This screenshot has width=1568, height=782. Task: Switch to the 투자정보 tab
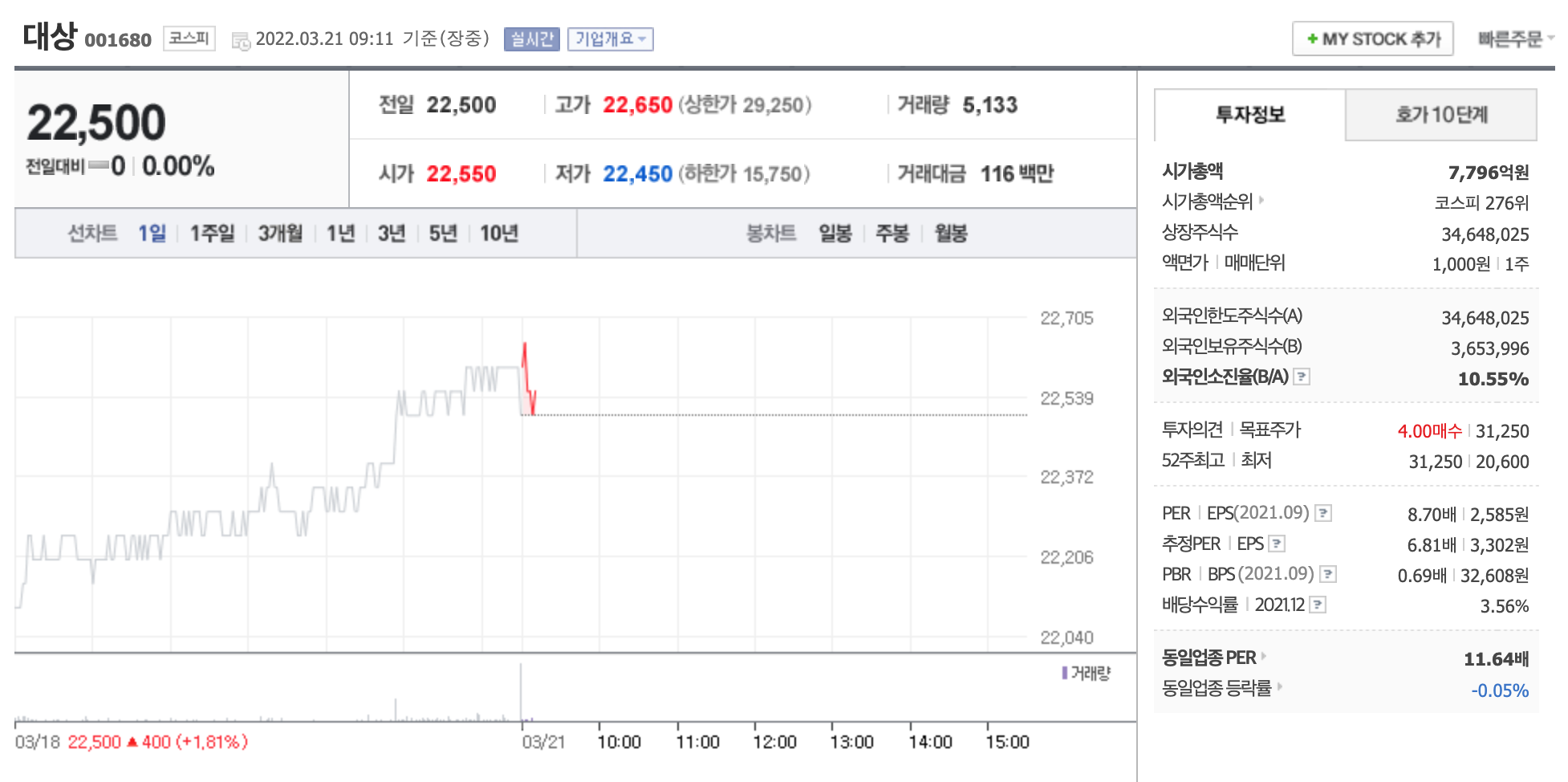pyautogui.click(x=1250, y=115)
